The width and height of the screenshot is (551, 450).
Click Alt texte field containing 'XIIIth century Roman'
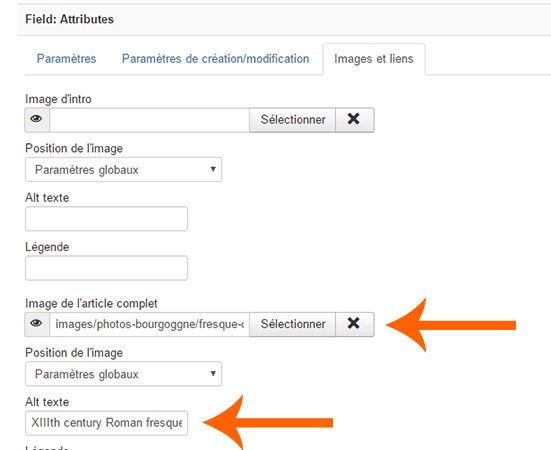coord(106,423)
